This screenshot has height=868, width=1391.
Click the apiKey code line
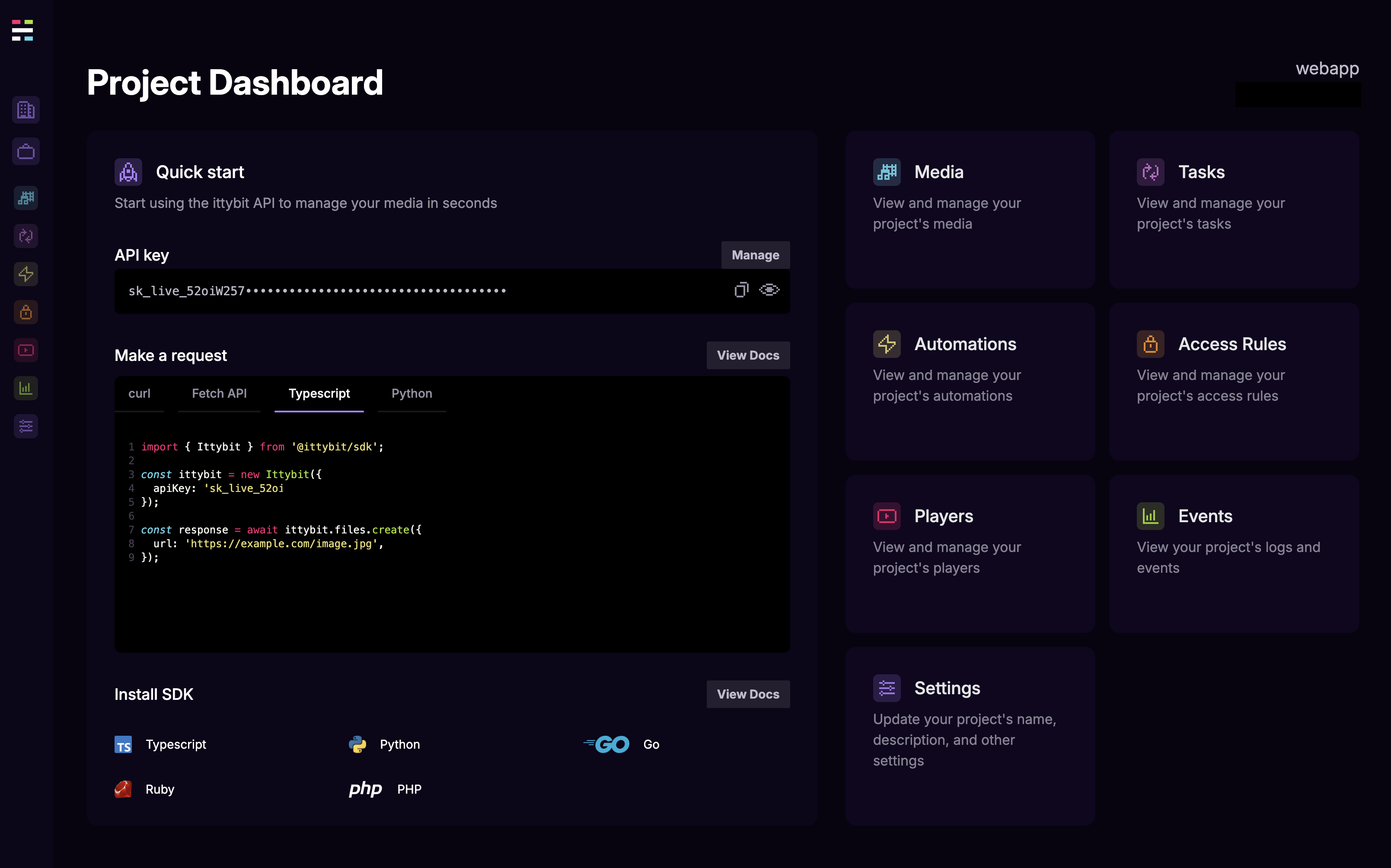coord(218,488)
